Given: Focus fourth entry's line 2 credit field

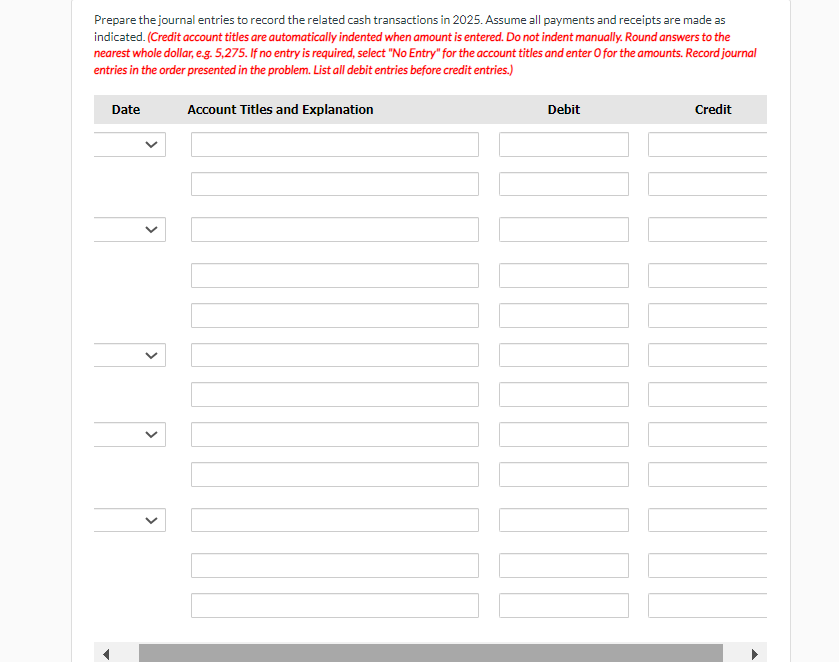Looking at the screenshot, I should pos(707,475).
